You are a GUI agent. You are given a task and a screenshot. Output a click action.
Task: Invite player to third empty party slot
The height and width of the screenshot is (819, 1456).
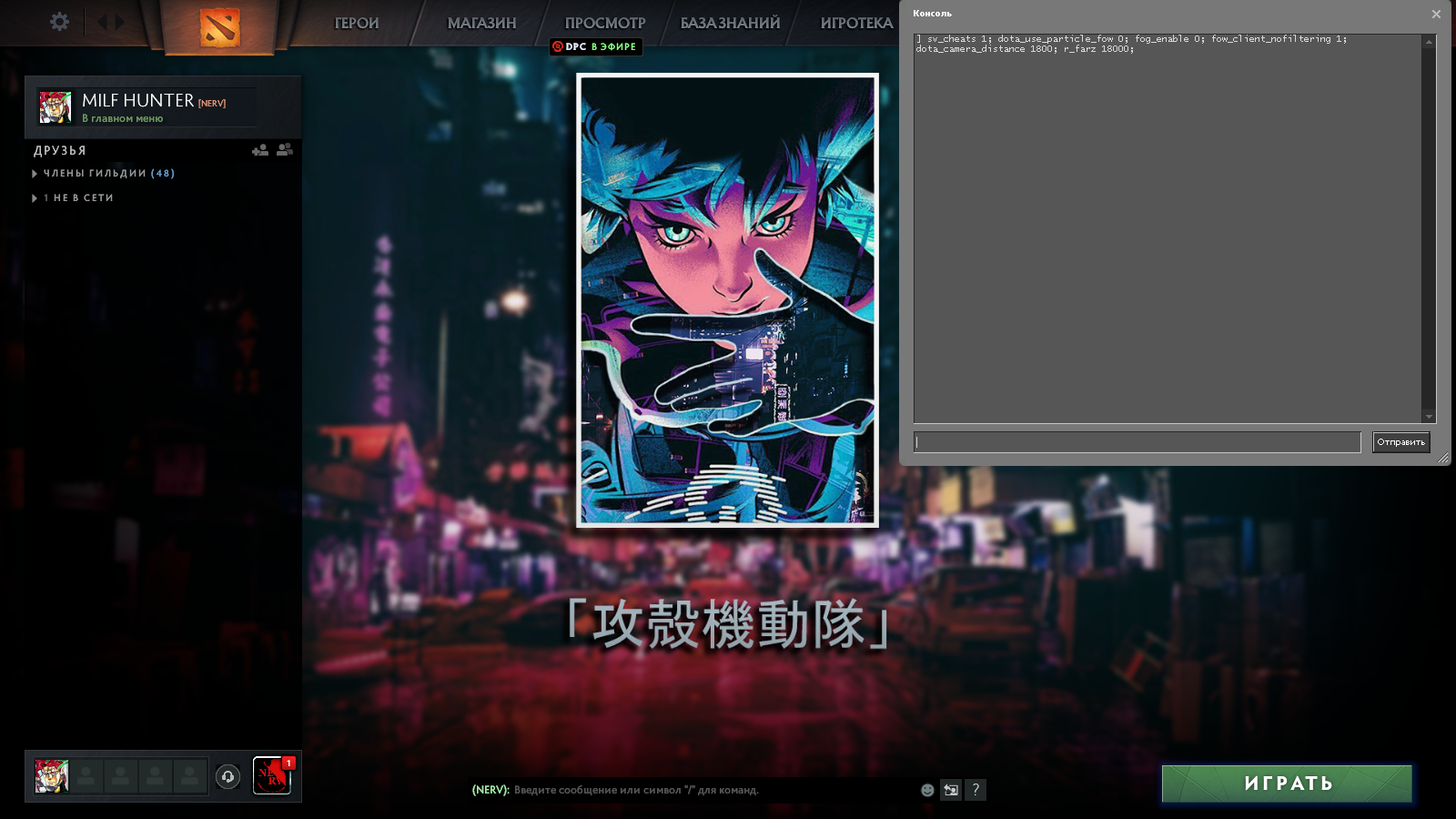pyautogui.click(x=156, y=776)
